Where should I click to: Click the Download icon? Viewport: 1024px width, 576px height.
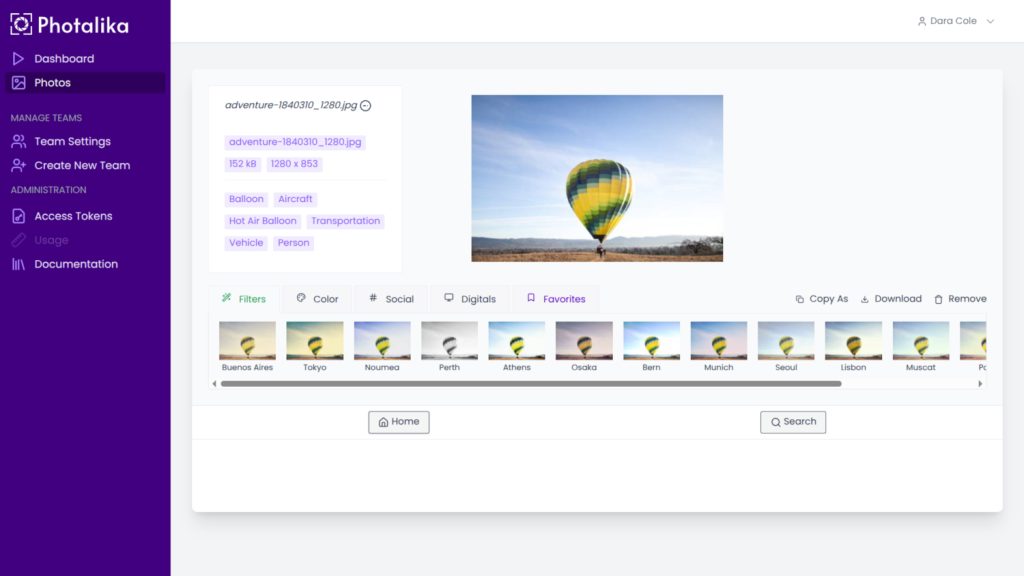click(x=865, y=299)
